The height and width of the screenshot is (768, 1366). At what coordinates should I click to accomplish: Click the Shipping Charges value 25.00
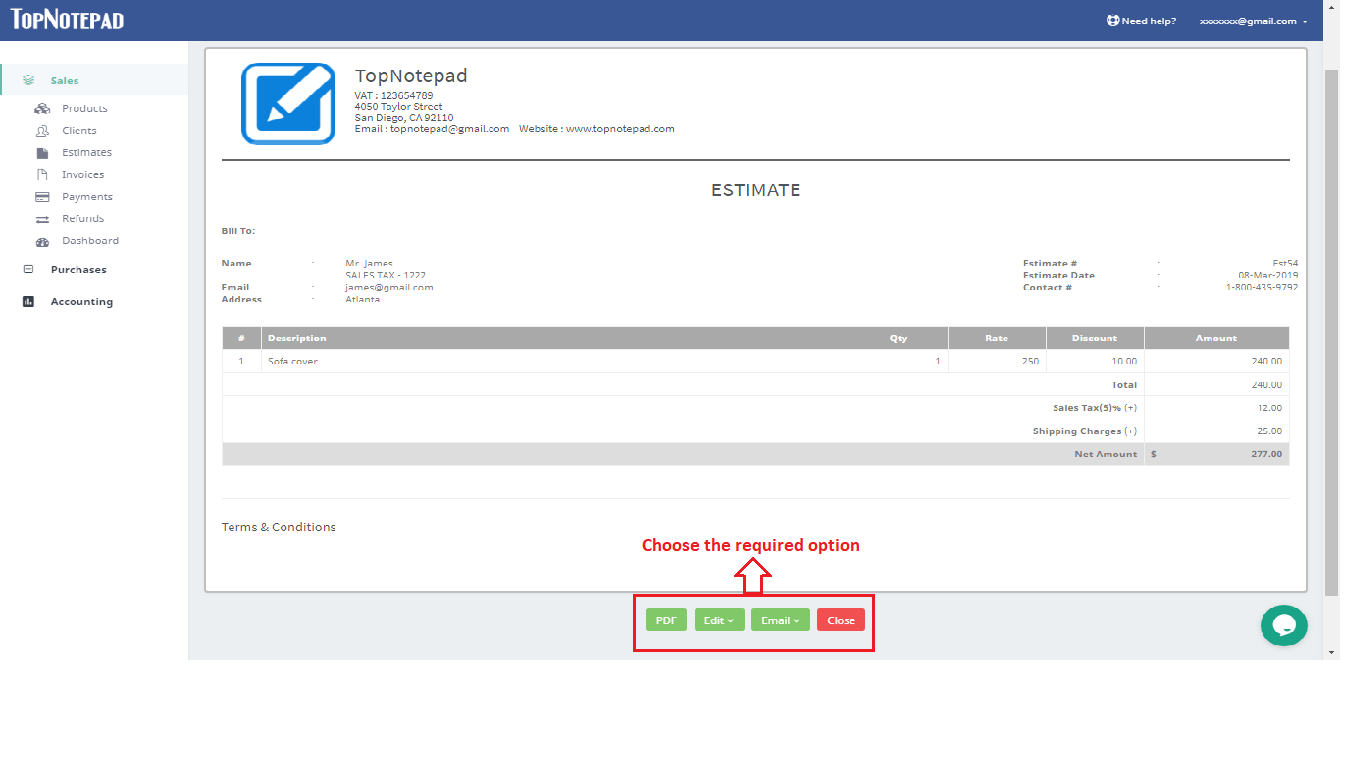[x=1270, y=431]
